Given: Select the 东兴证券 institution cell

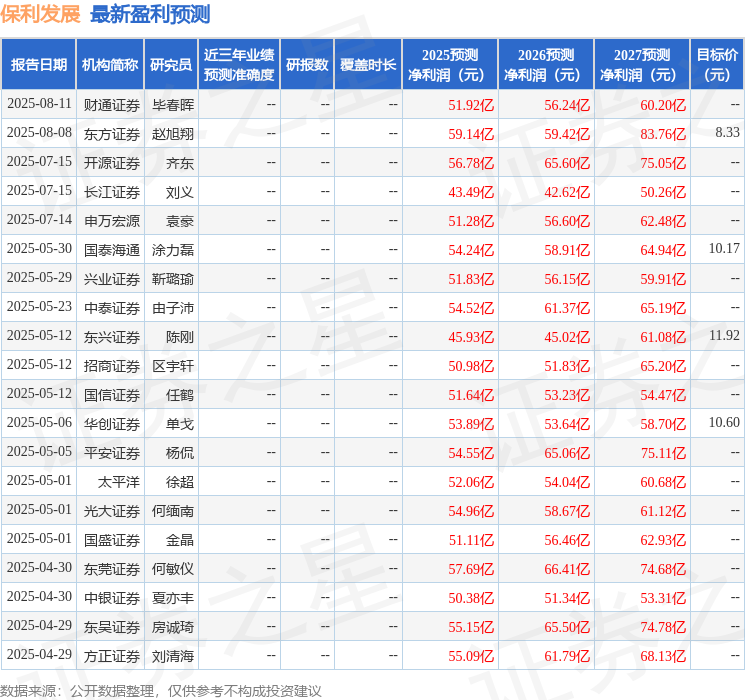Looking at the screenshot, I should [112, 337].
